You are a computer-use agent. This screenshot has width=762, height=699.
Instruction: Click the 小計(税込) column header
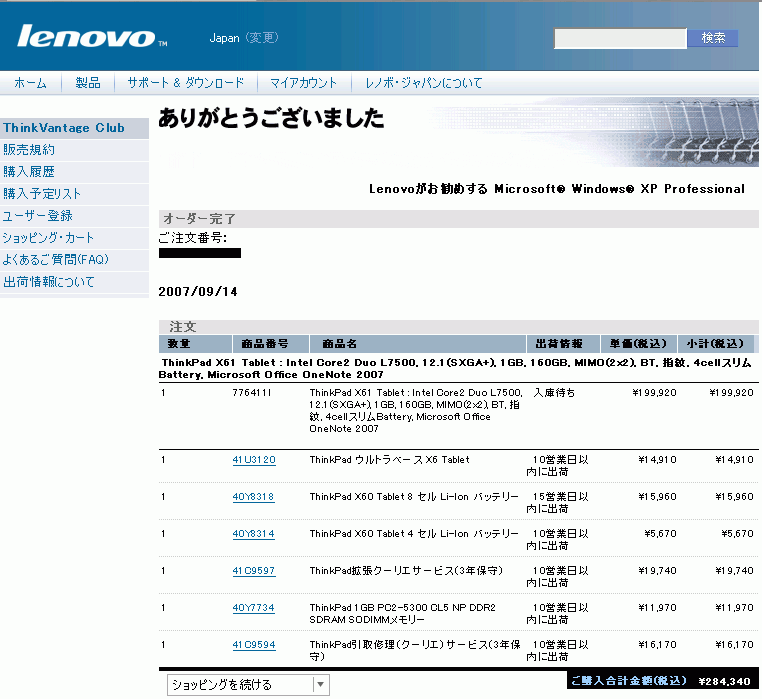[715, 344]
